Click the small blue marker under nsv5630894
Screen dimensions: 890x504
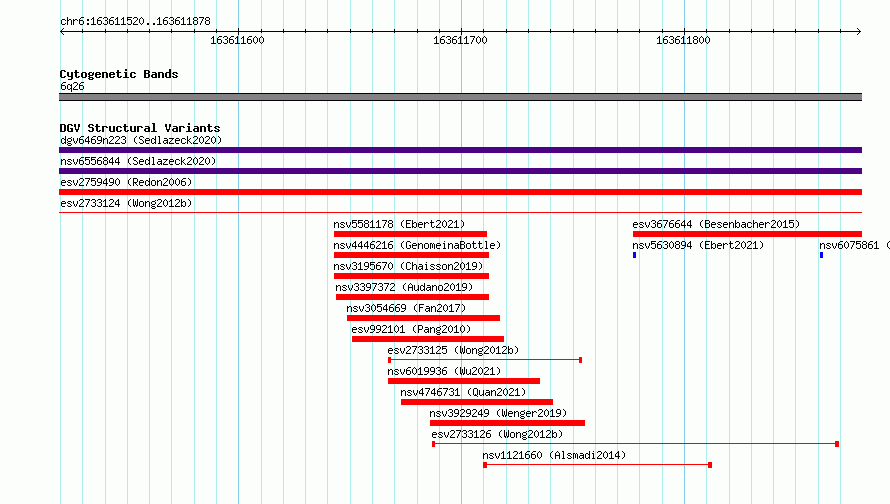(x=635, y=255)
